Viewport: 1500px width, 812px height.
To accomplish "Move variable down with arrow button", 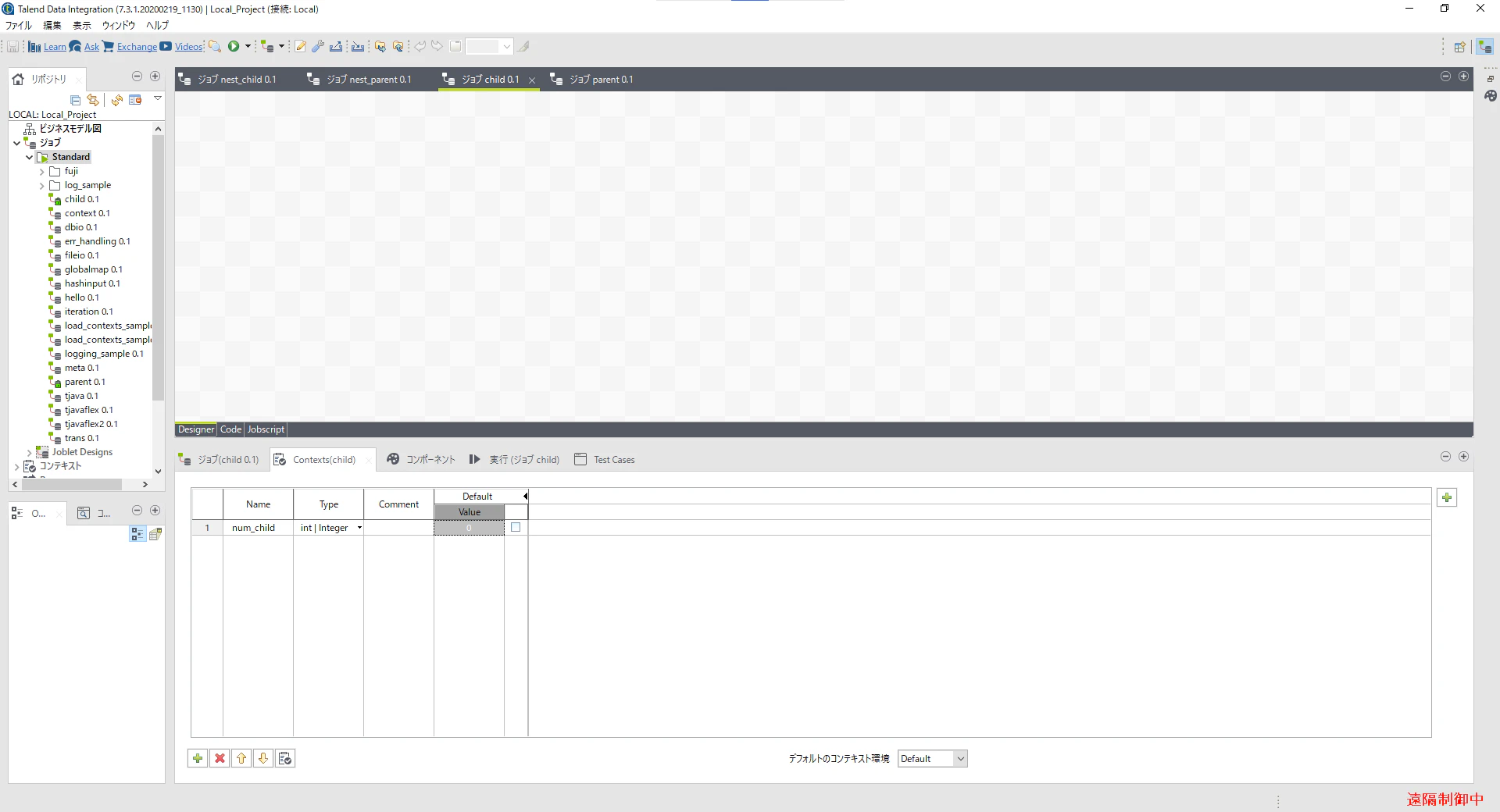I will click(x=263, y=758).
